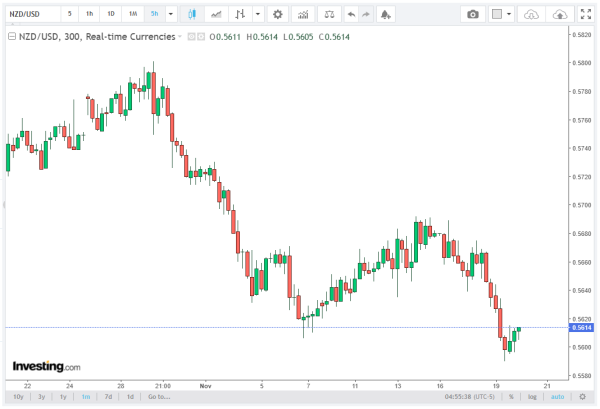Screen dimensions: 600x409
Task: Set the date range to 1y
Action: (x=63, y=396)
